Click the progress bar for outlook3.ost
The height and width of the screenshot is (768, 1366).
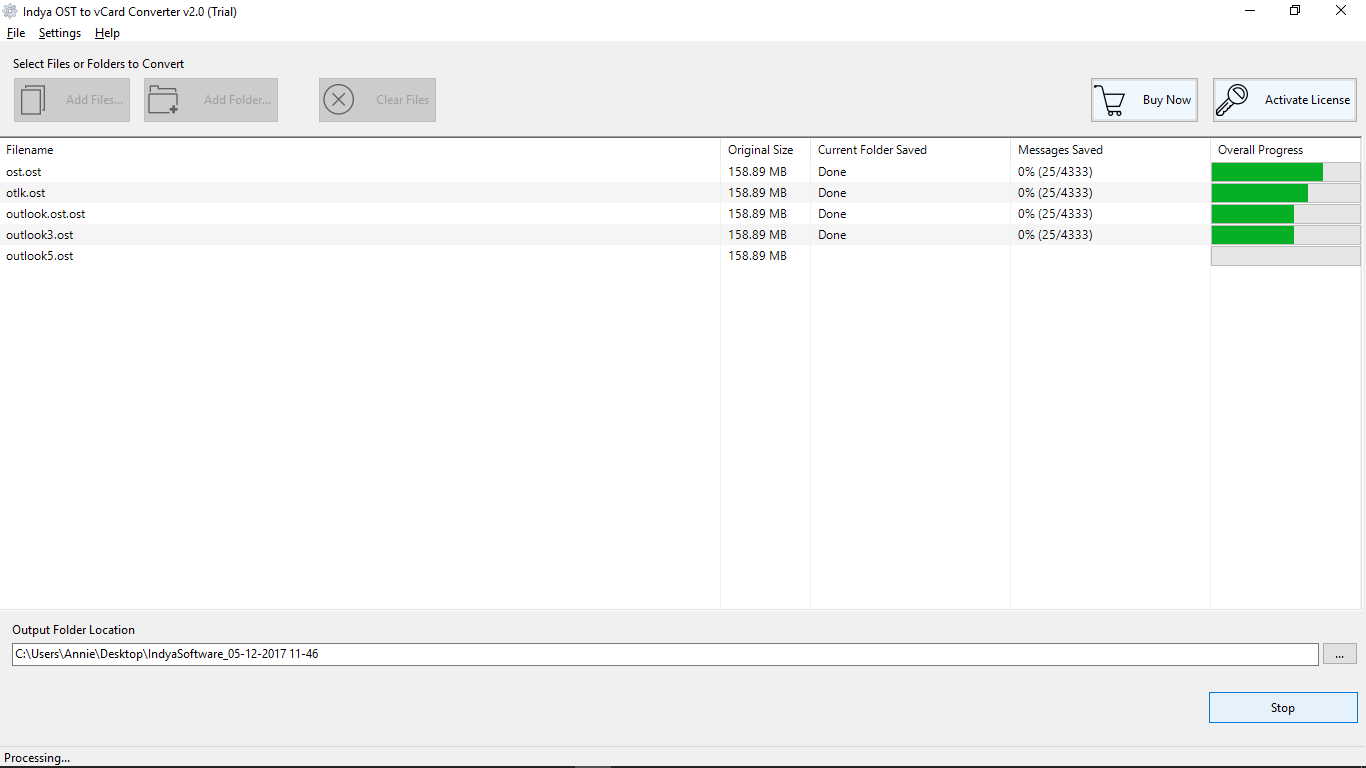coord(1286,235)
